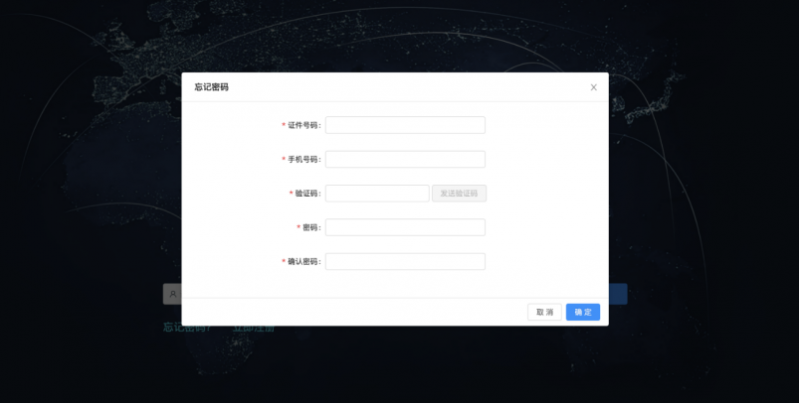Click the 取消 button
Viewport: 800px width, 404px height.
(544, 312)
